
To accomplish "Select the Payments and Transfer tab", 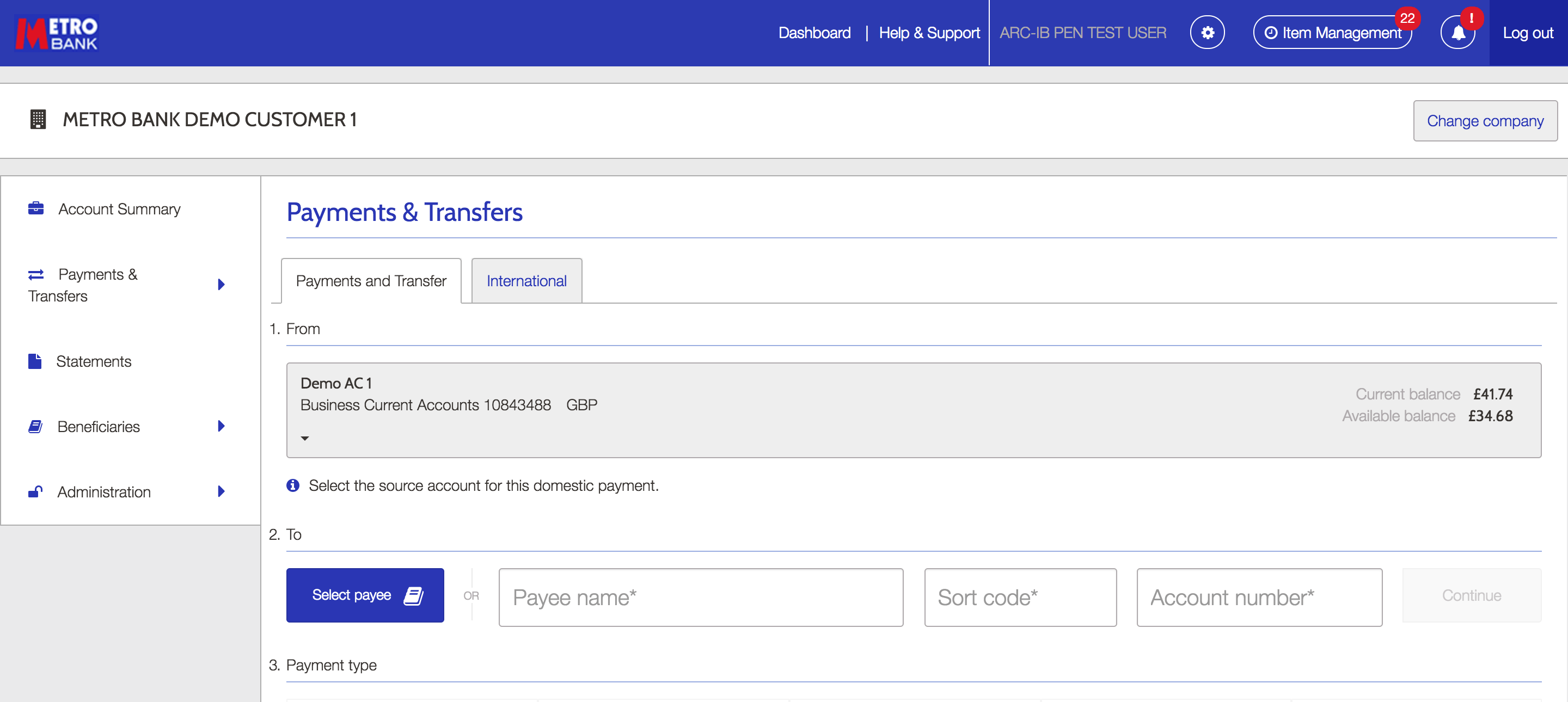I will point(371,280).
